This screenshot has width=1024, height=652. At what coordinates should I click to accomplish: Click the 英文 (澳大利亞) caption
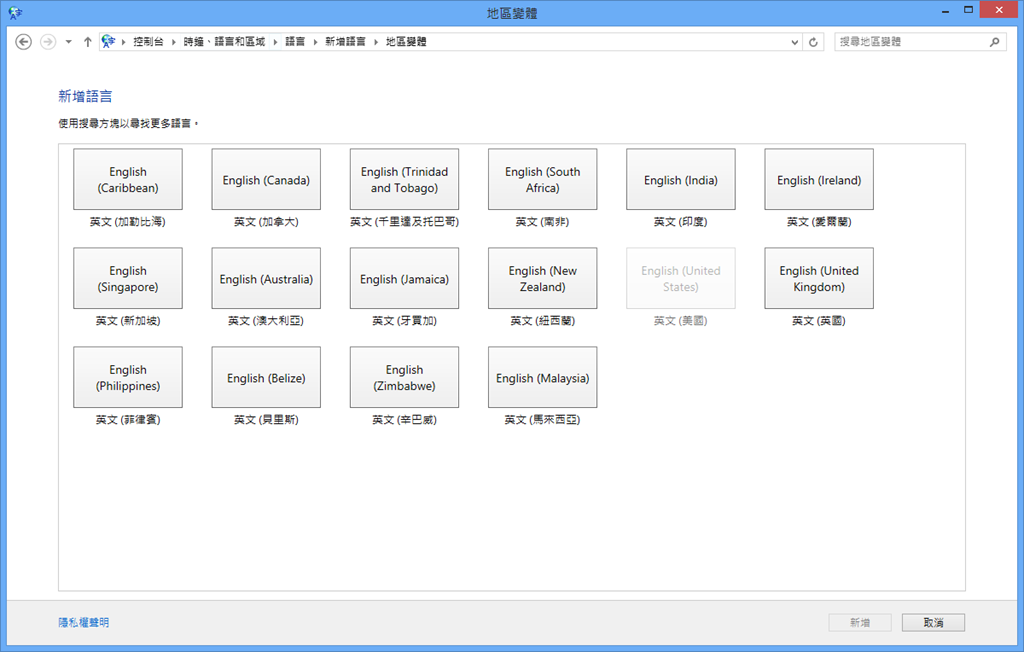pyautogui.click(x=266, y=321)
